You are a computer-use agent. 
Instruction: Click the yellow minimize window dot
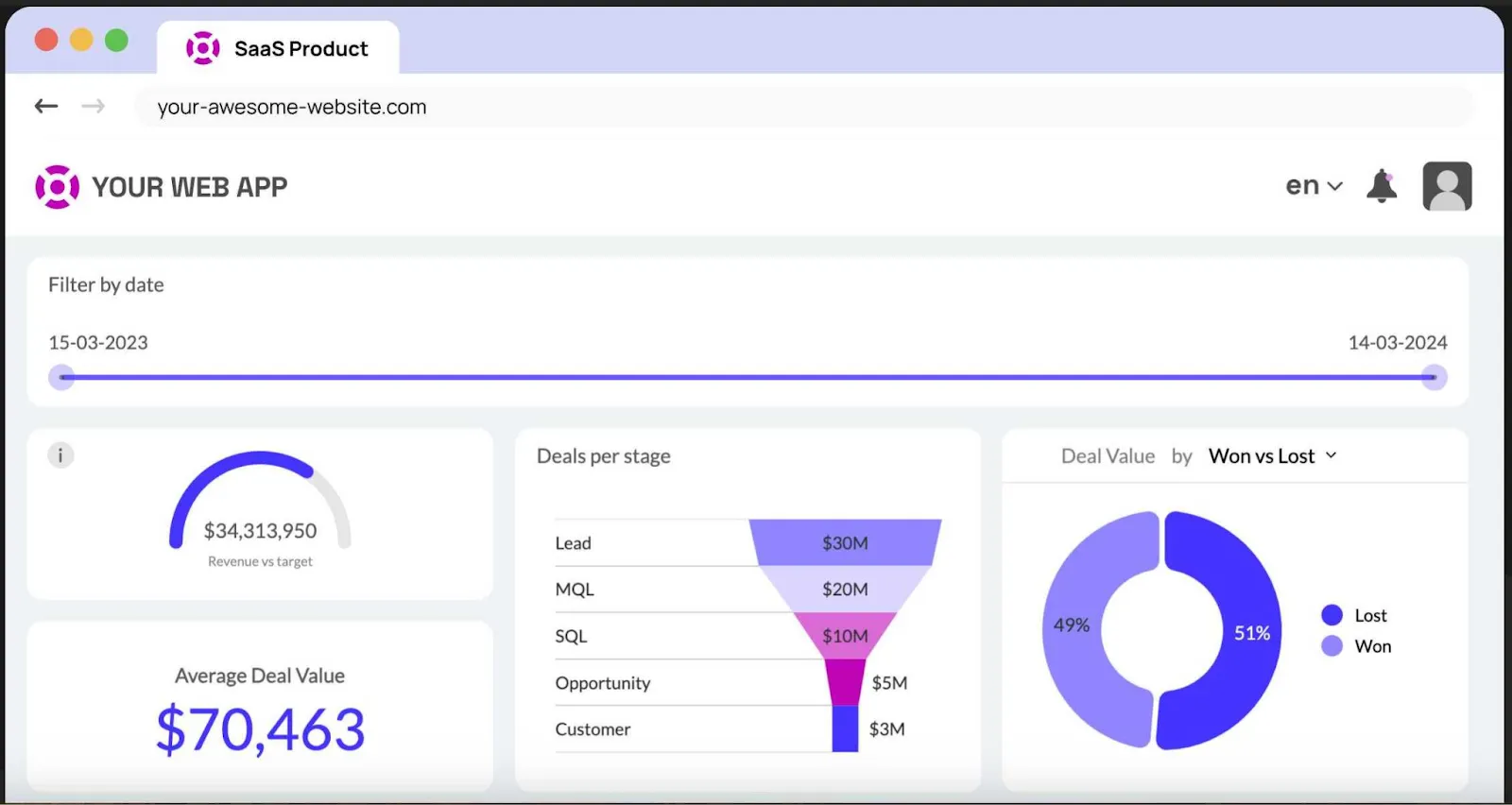(81, 40)
